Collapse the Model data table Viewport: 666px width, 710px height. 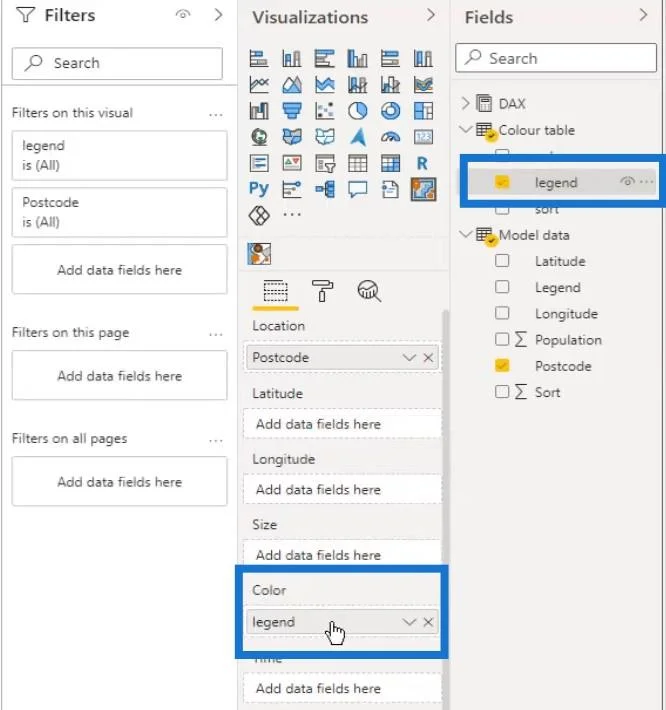(x=465, y=234)
